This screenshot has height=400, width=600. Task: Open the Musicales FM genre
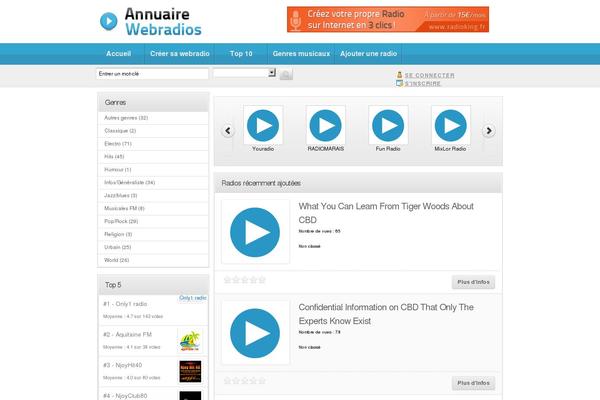(x=124, y=209)
